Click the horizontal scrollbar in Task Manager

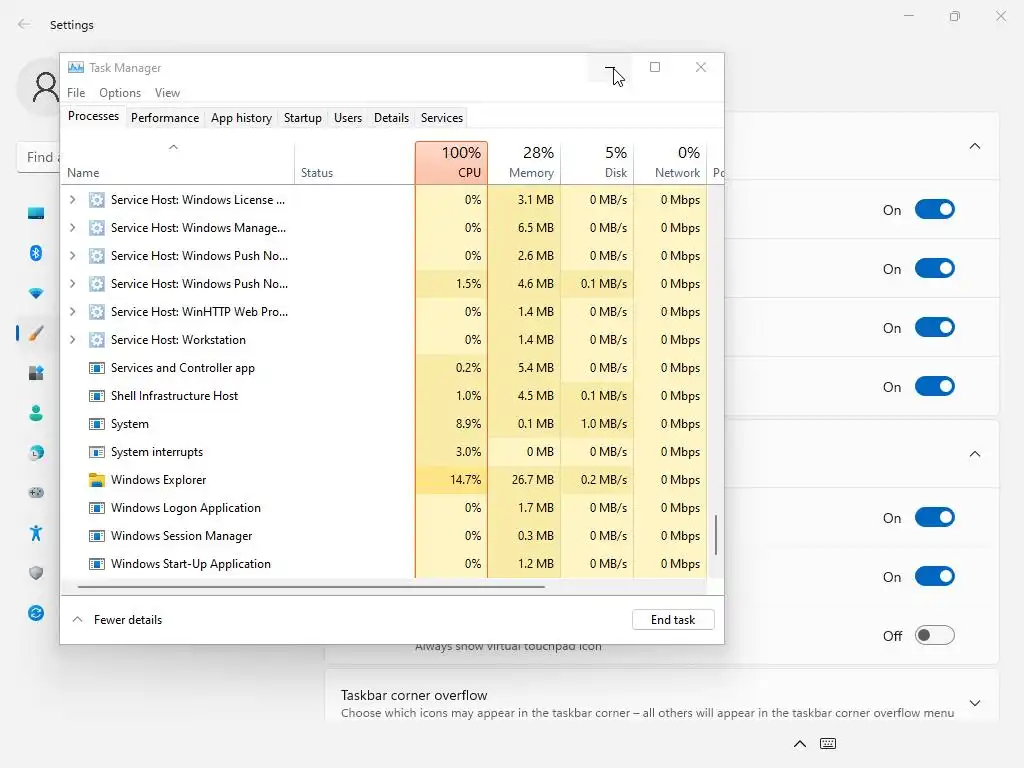(x=311, y=587)
